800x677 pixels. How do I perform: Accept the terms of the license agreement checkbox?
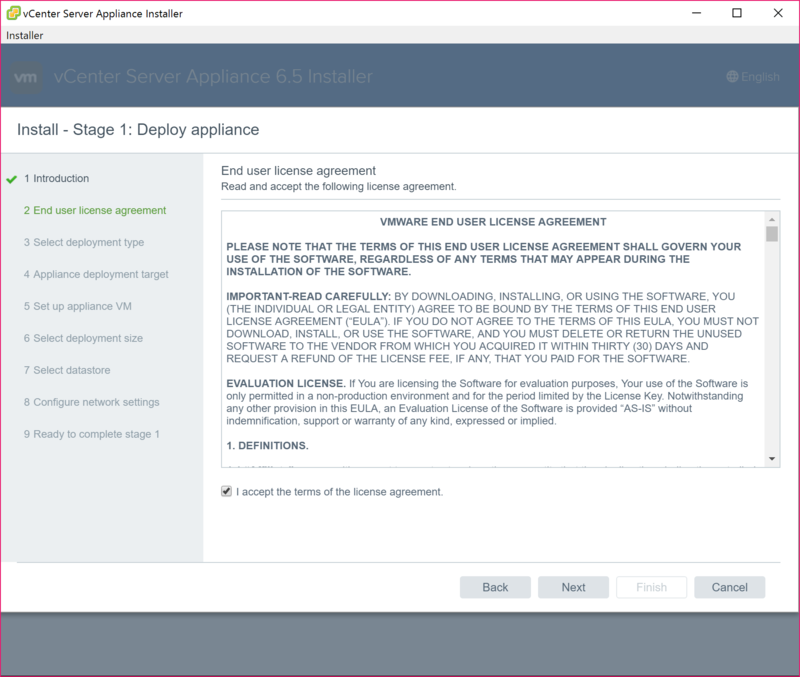pyautogui.click(x=227, y=491)
